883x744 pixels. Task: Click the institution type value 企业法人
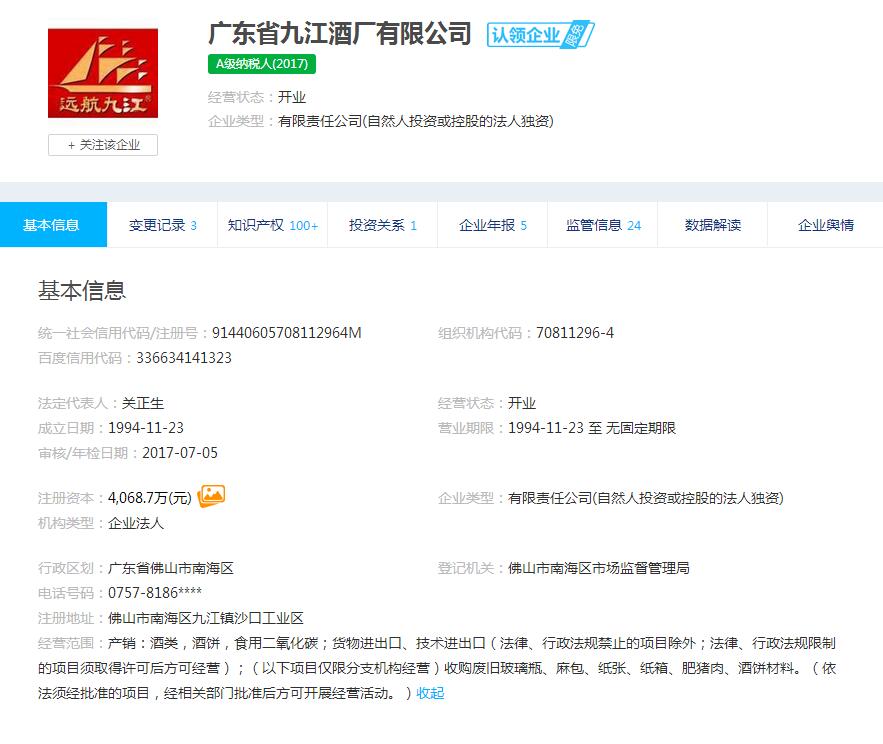click(136, 523)
